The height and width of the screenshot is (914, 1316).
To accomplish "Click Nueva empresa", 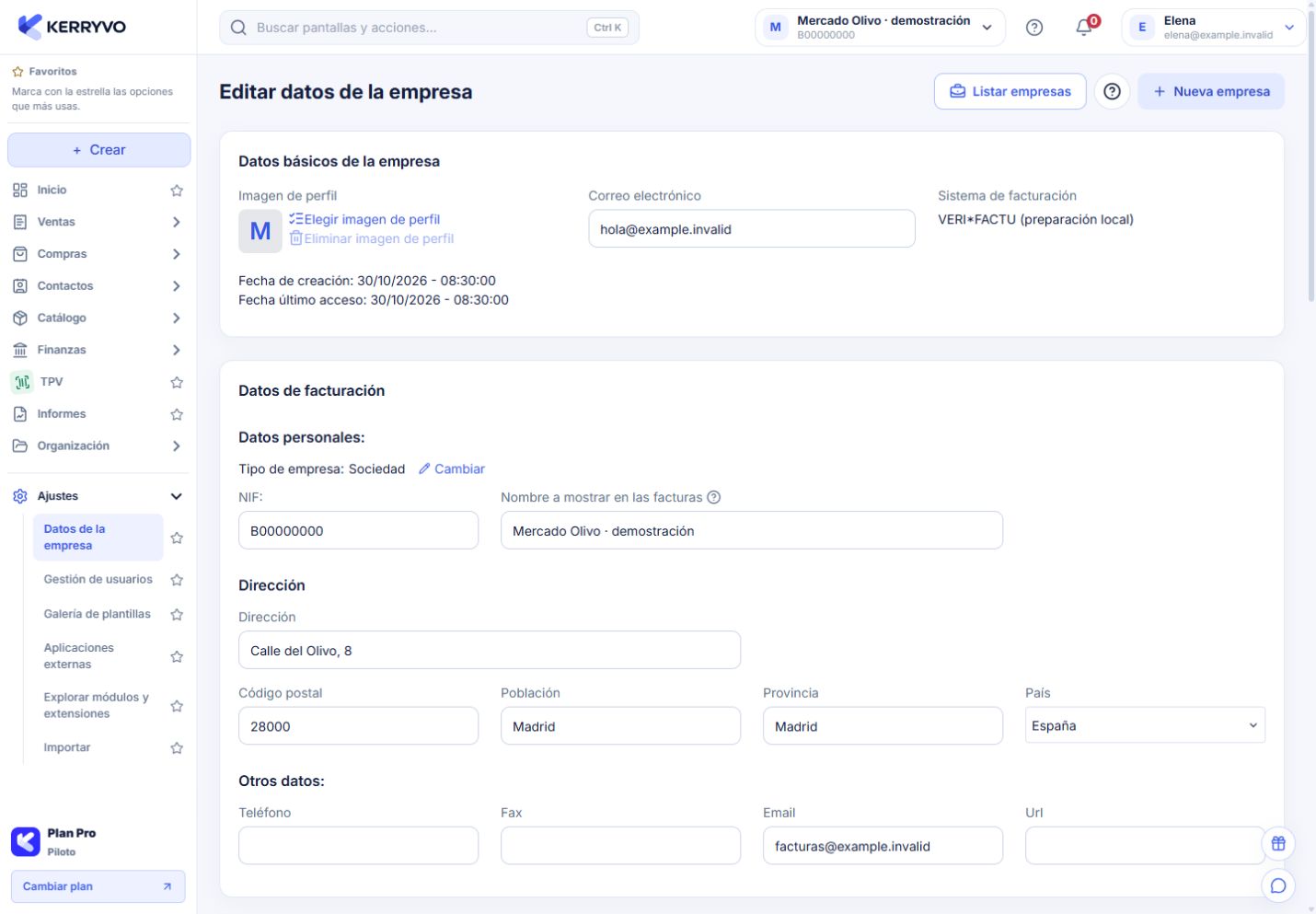I will [1211, 92].
